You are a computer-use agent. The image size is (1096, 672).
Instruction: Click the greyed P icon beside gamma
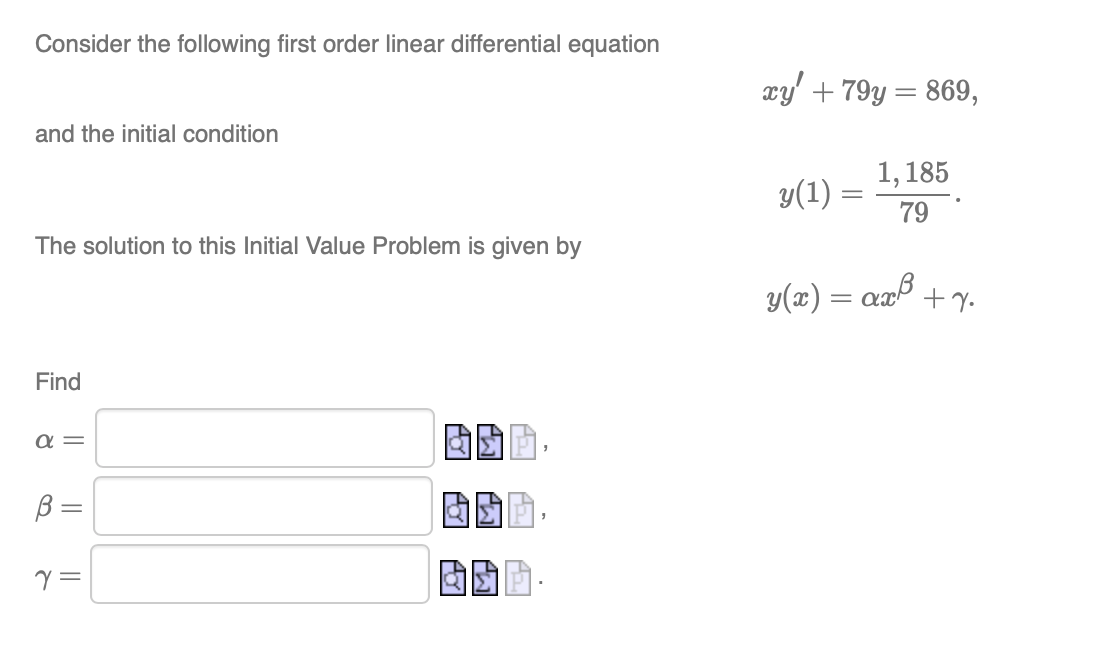point(517,578)
